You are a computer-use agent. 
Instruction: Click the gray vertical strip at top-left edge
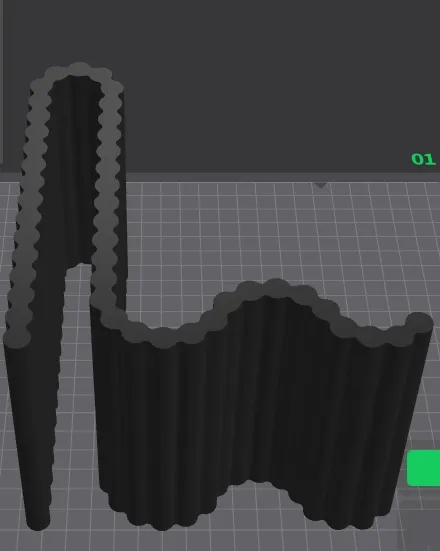coord(1,82)
